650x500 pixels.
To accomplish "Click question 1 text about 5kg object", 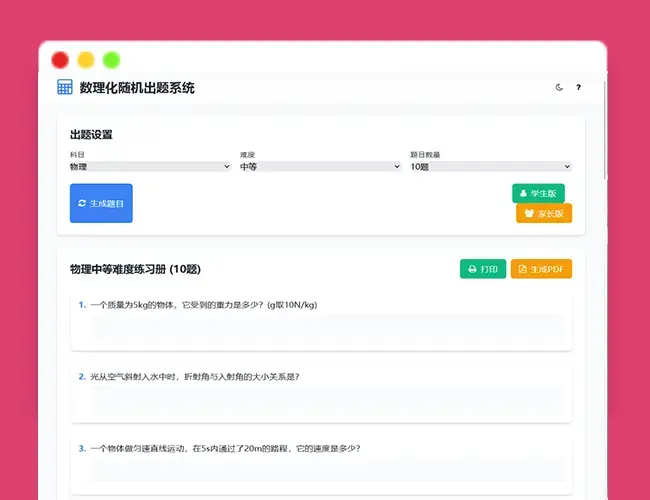I will 204,305.
